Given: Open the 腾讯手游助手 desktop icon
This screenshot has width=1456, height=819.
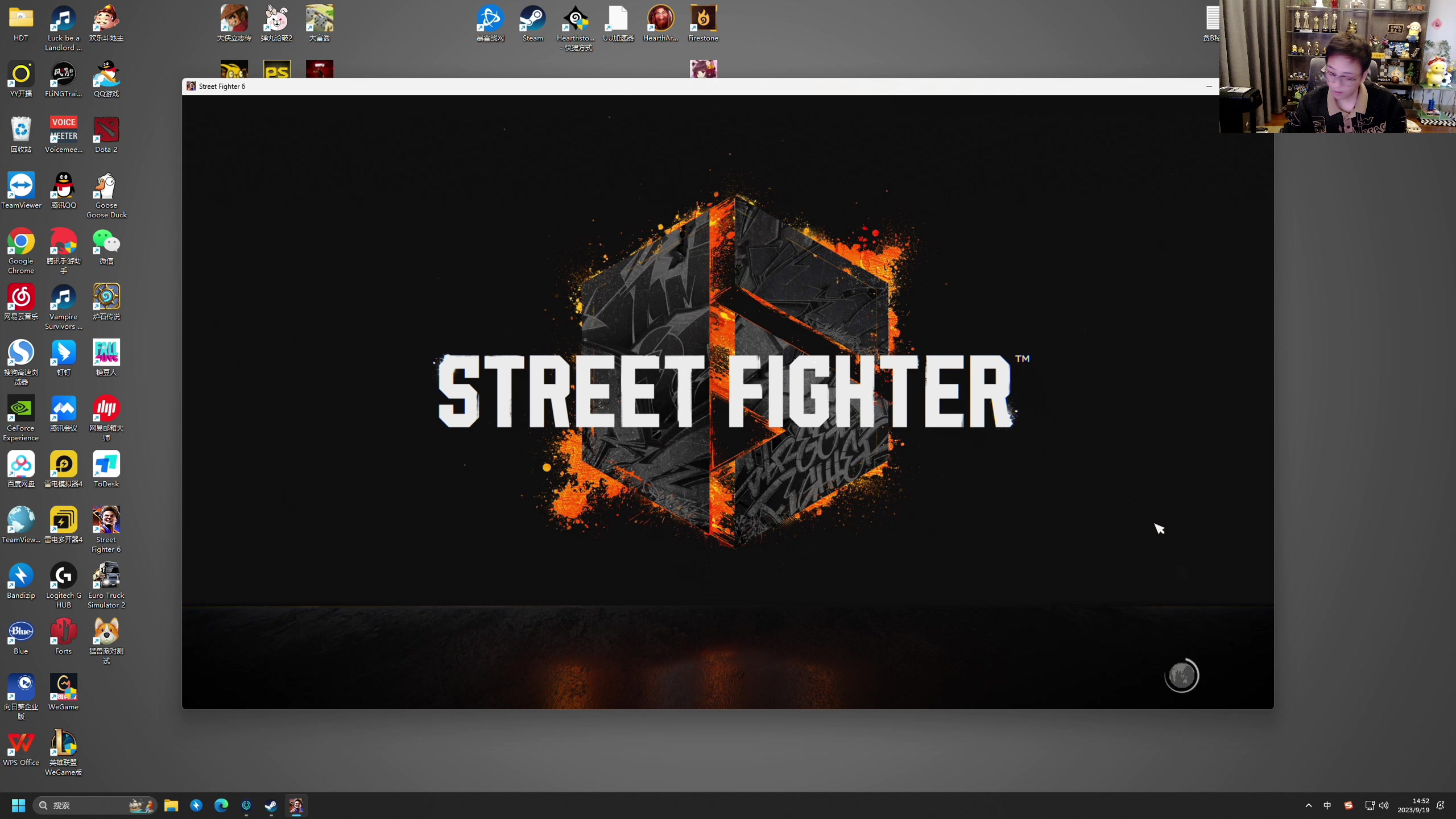Looking at the screenshot, I should coord(63,251).
